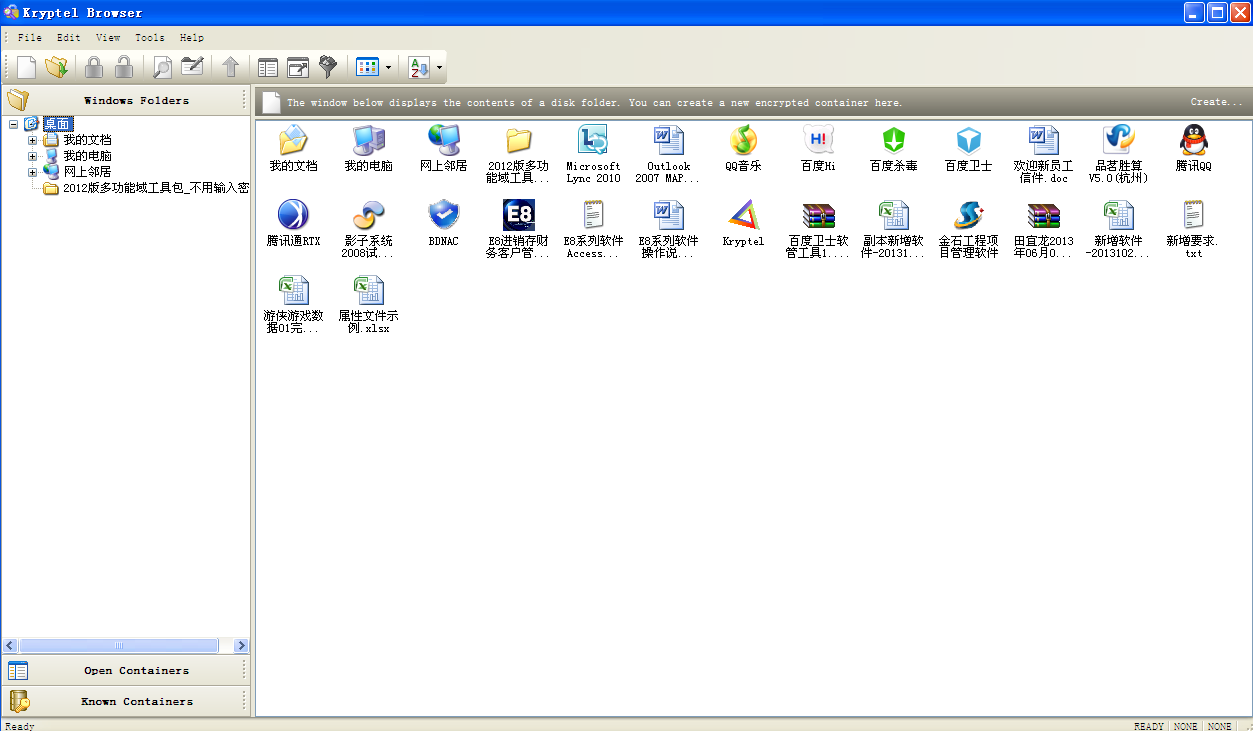Switch to the Open Containers panel
This screenshot has width=1253, height=731.
[125, 670]
